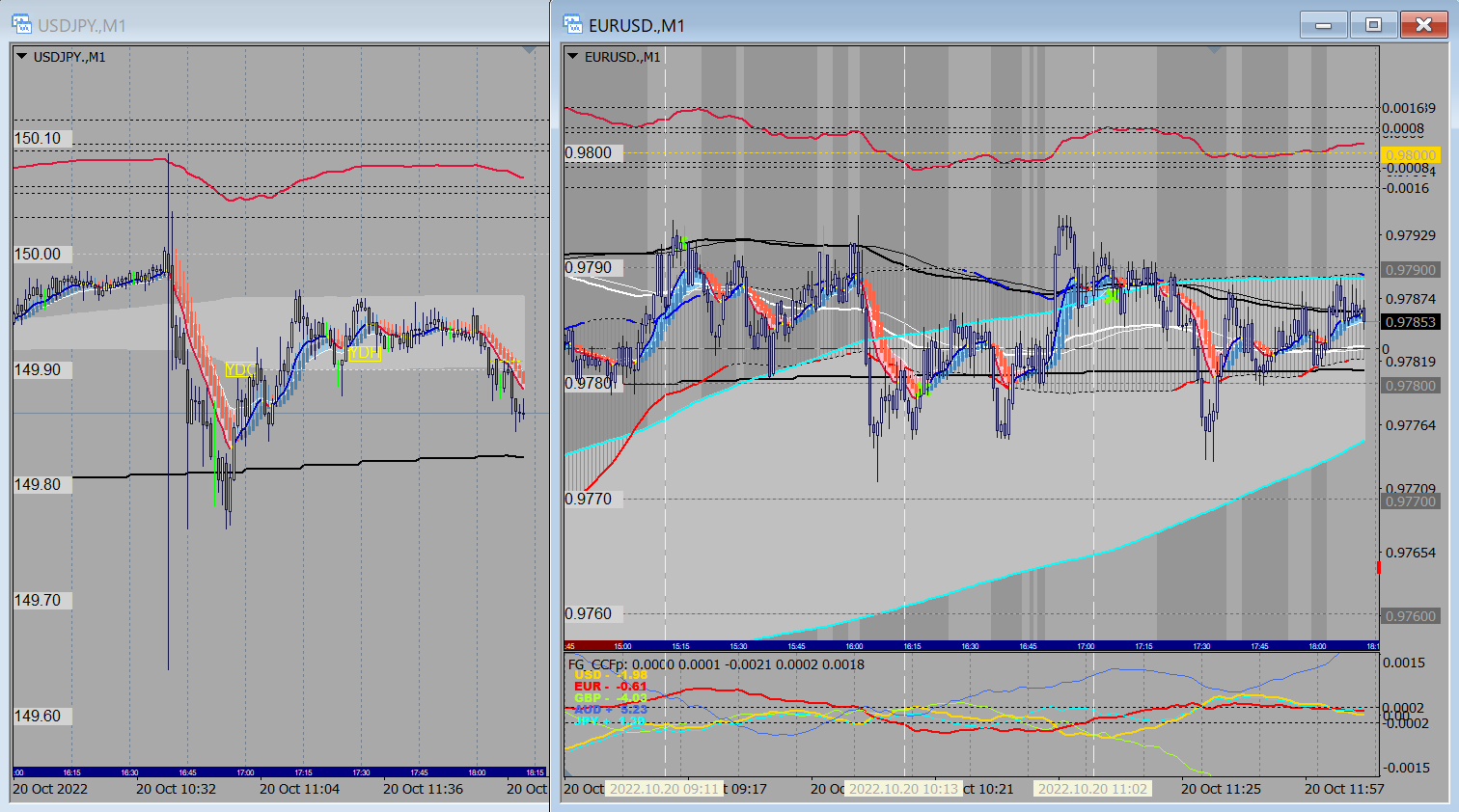Minimize the EURUSD chart window
The image size is (1459, 812).
tap(1323, 25)
